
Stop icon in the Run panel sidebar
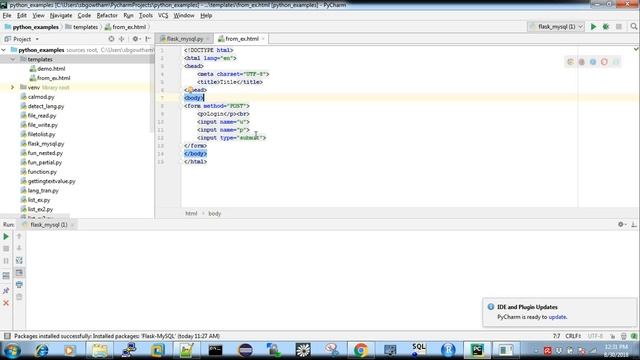click(6, 249)
